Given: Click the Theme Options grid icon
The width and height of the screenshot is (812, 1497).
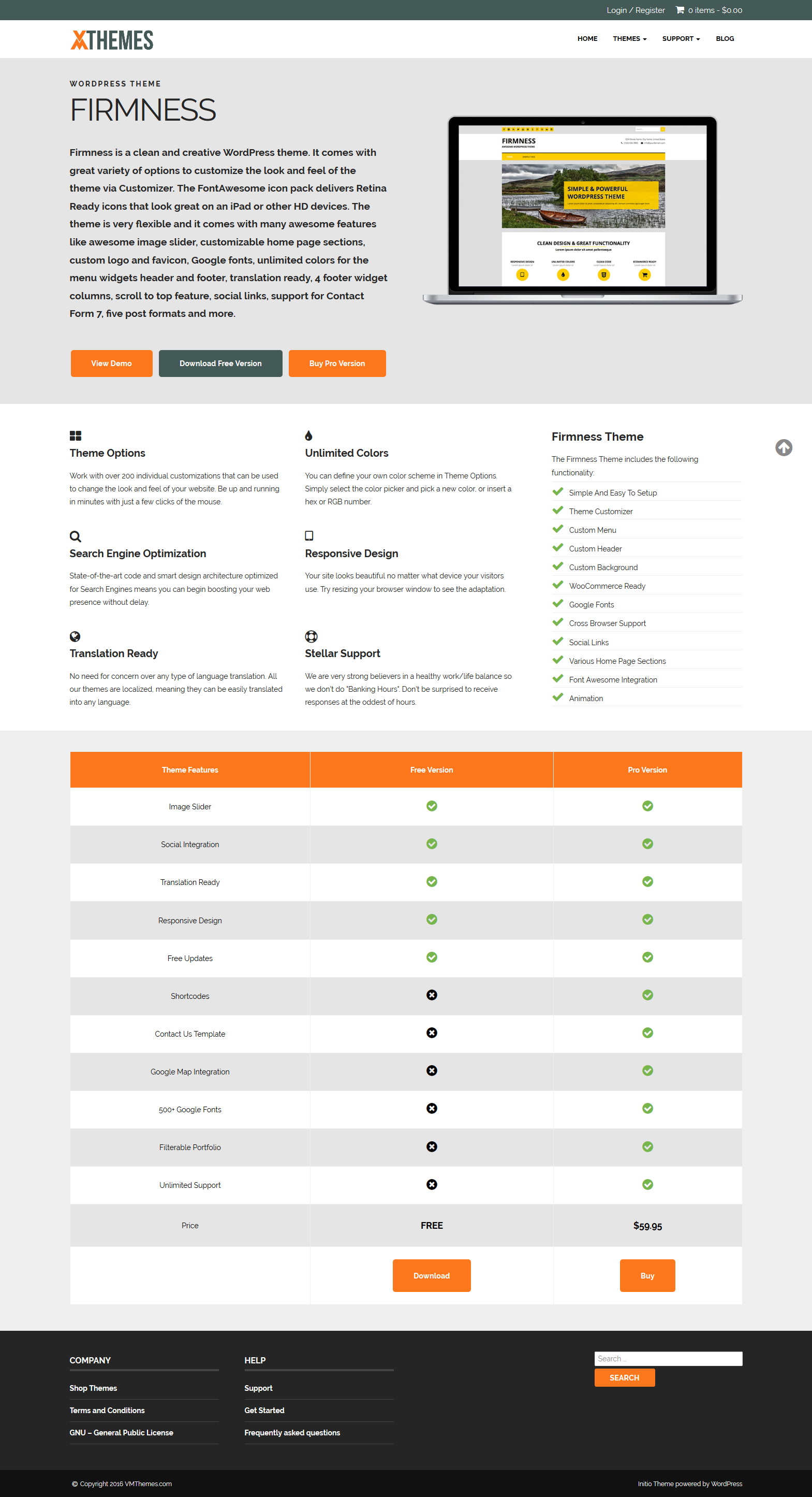Looking at the screenshot, I should click(76, 436).
